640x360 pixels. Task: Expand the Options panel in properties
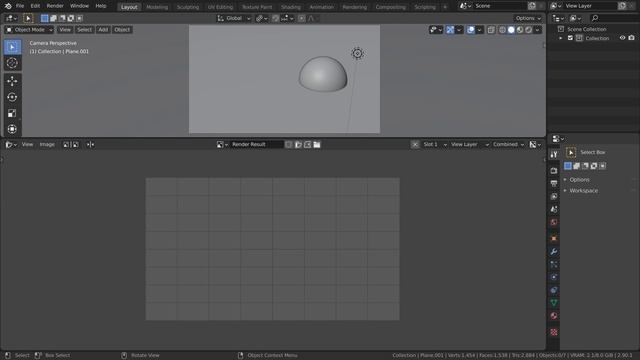(579, 180)
